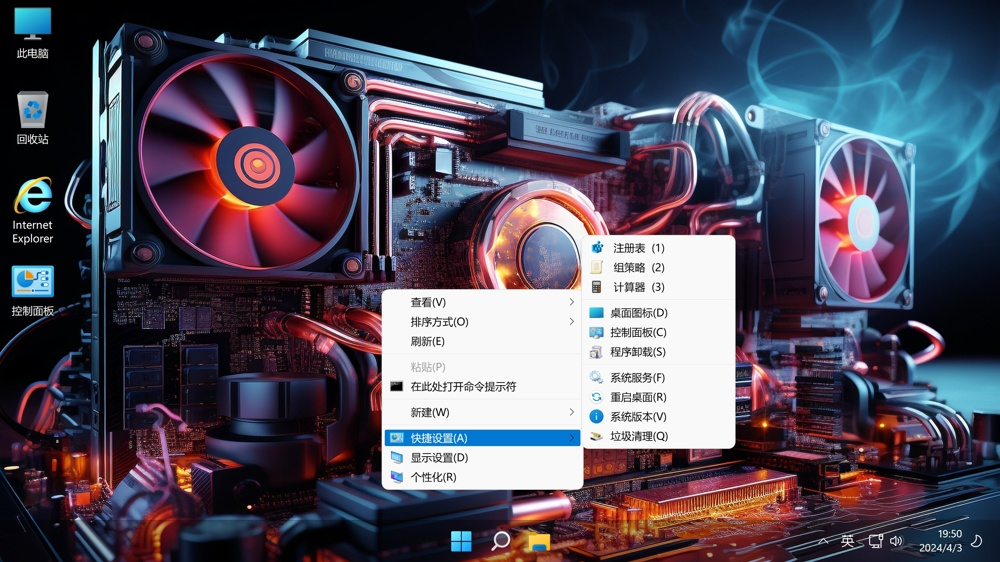
Task: Click the 显示设置(D) monitor icon
Action: click(x=397, y=457)
